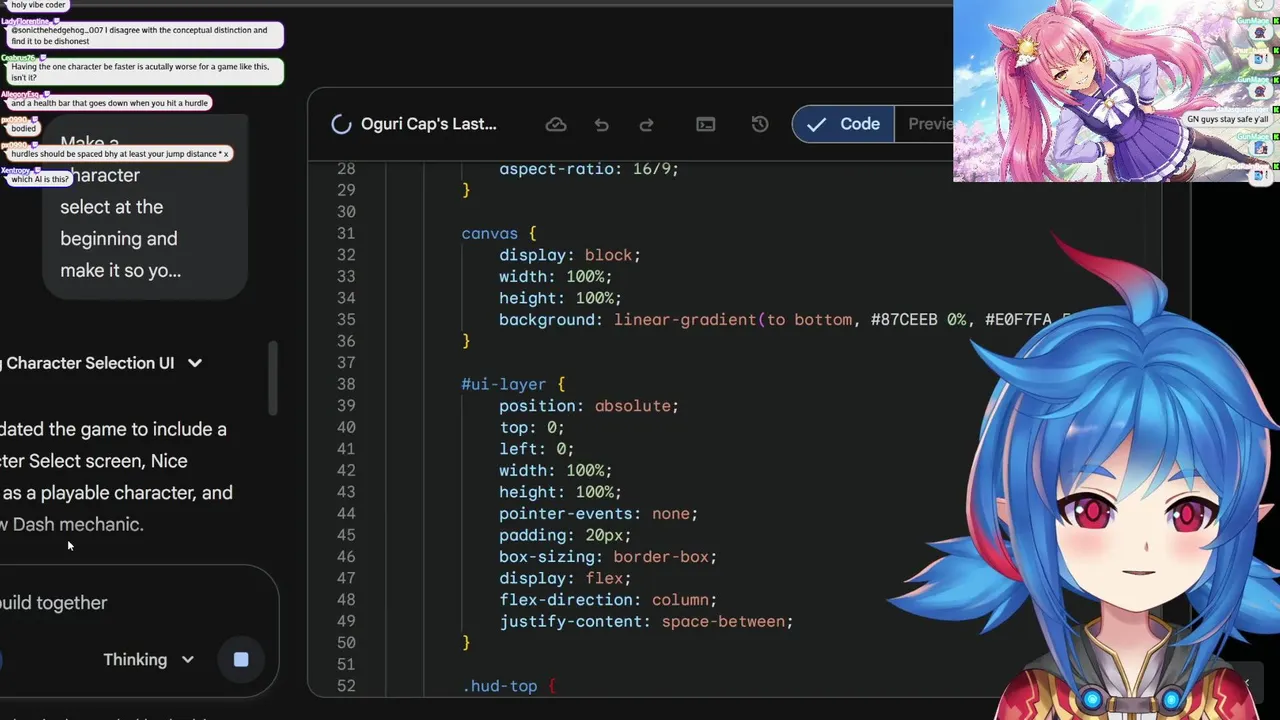The image size is (1280, 720).
Task: Click the user prompt bubble 'character select at the beginning'
Action: pos(145,207)
